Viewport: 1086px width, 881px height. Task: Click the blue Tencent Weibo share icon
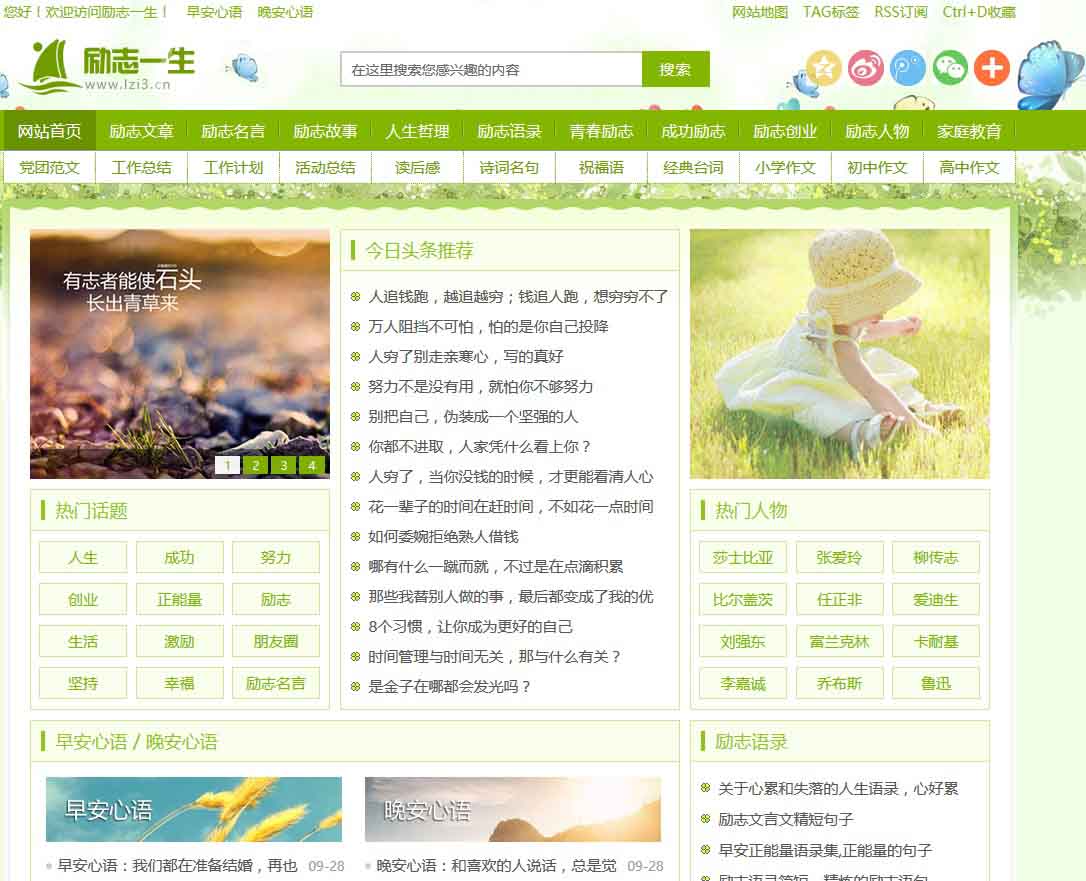pyautogui.click(x=908, y=68)
